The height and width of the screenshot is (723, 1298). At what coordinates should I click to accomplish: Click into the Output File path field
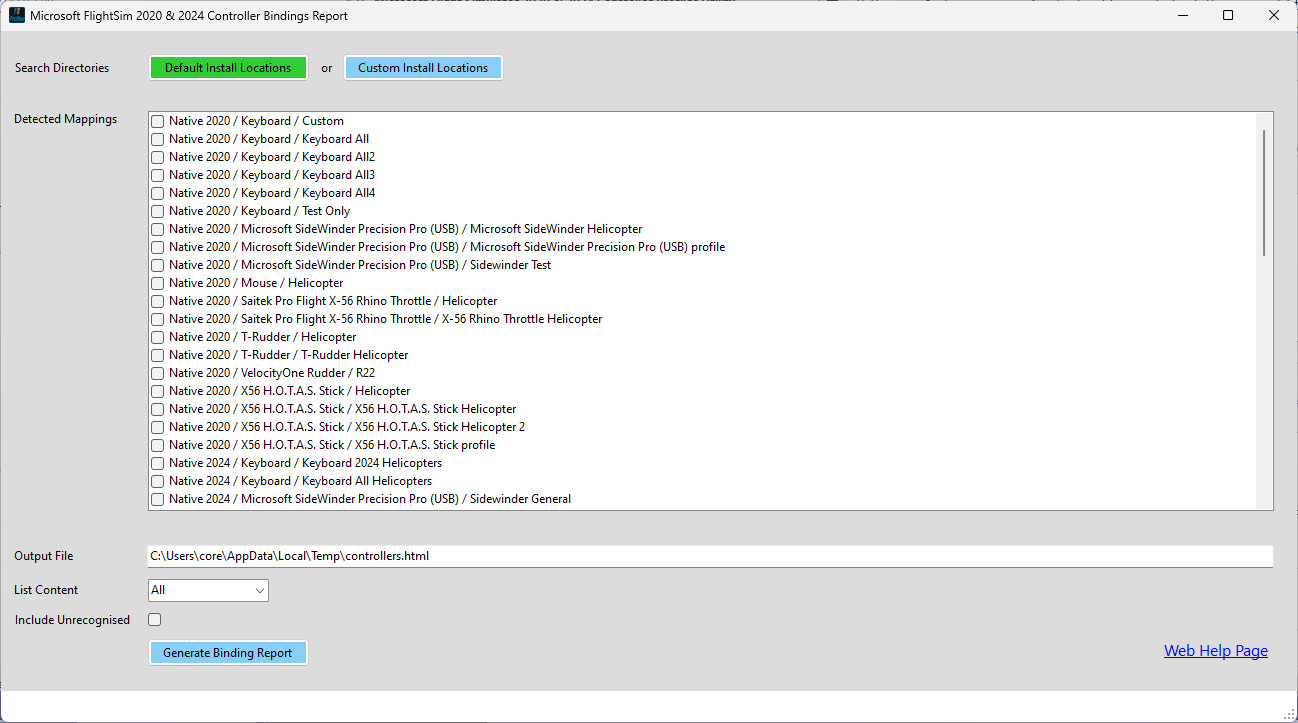[x=710, y=556]
